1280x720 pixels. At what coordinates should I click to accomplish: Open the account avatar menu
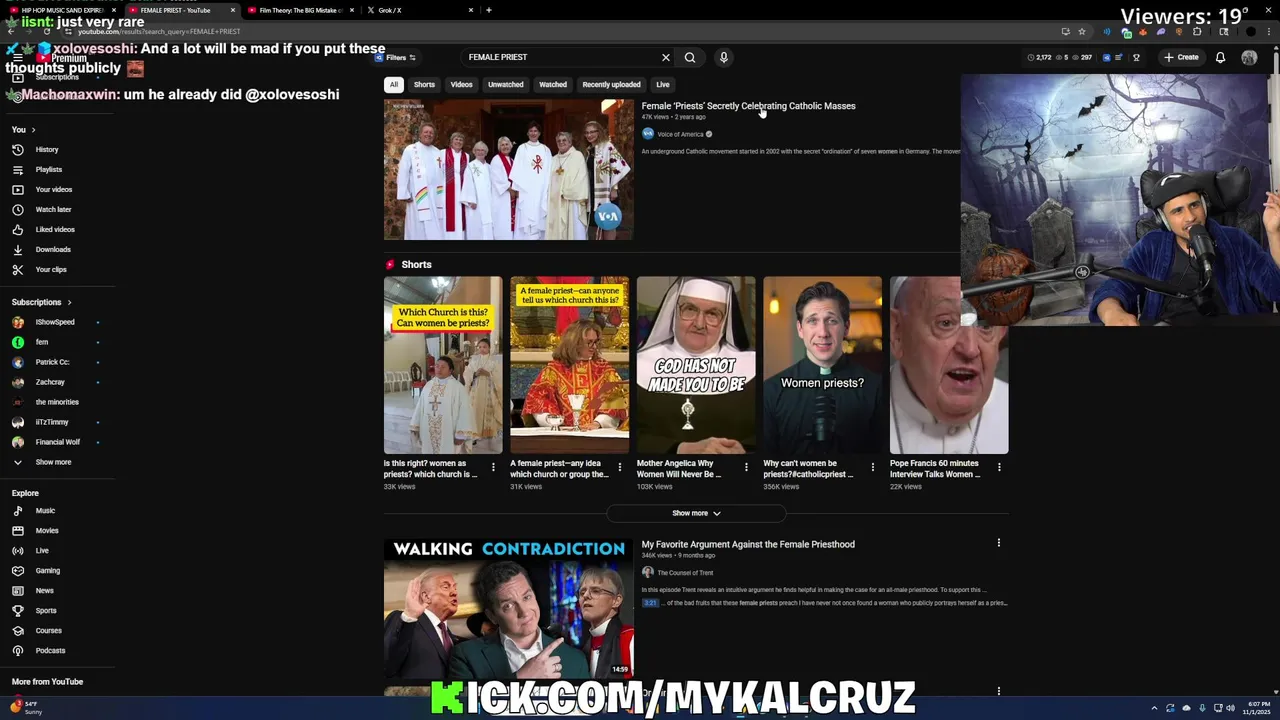pyautogui.click(x=1249, y=57)
